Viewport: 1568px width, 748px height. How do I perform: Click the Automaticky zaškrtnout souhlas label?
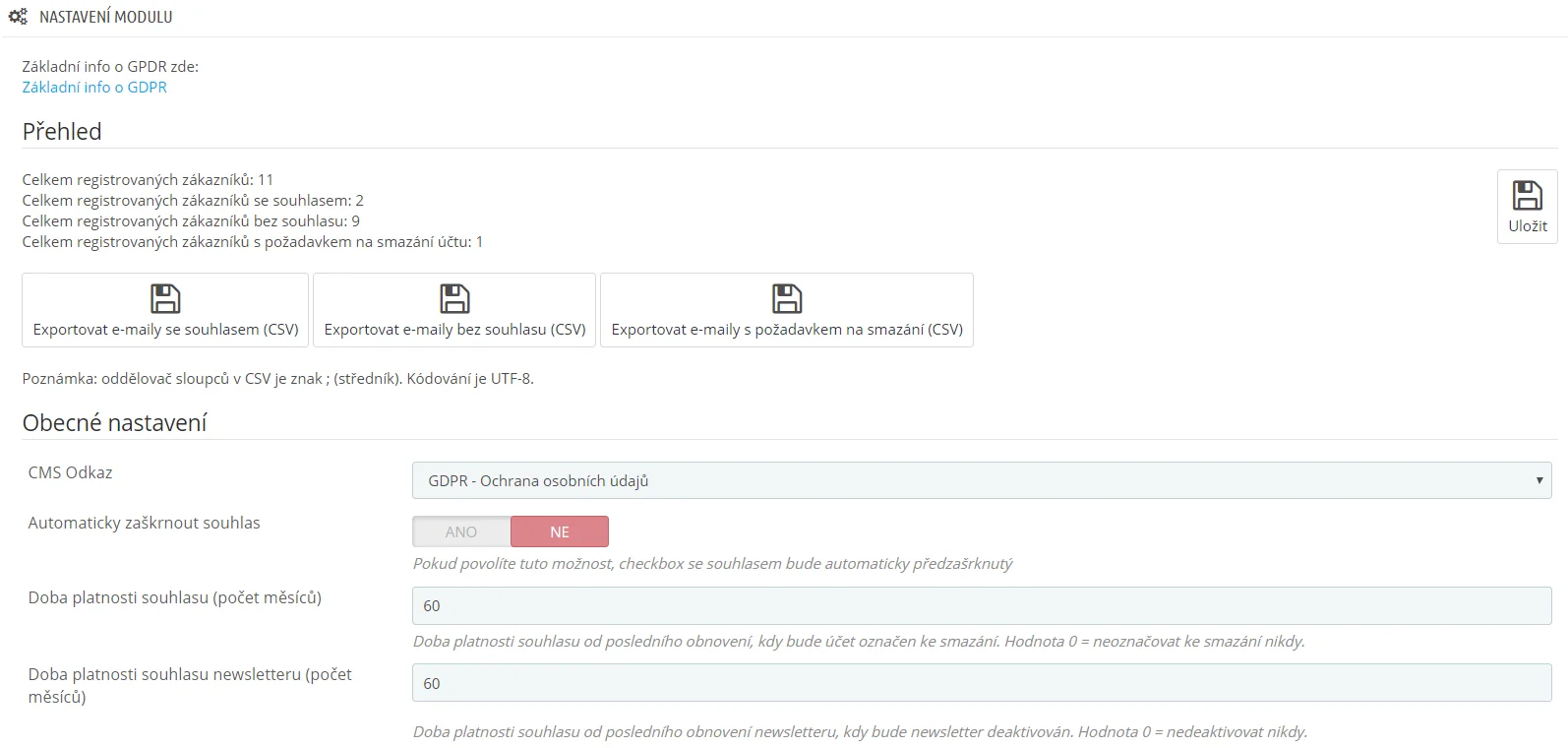(x=144, y=523)
